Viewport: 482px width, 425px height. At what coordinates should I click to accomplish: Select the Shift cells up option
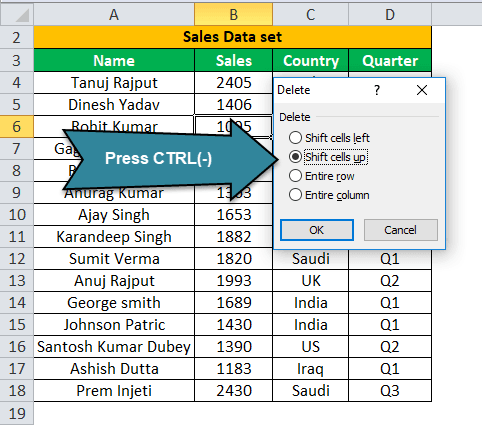328,157
